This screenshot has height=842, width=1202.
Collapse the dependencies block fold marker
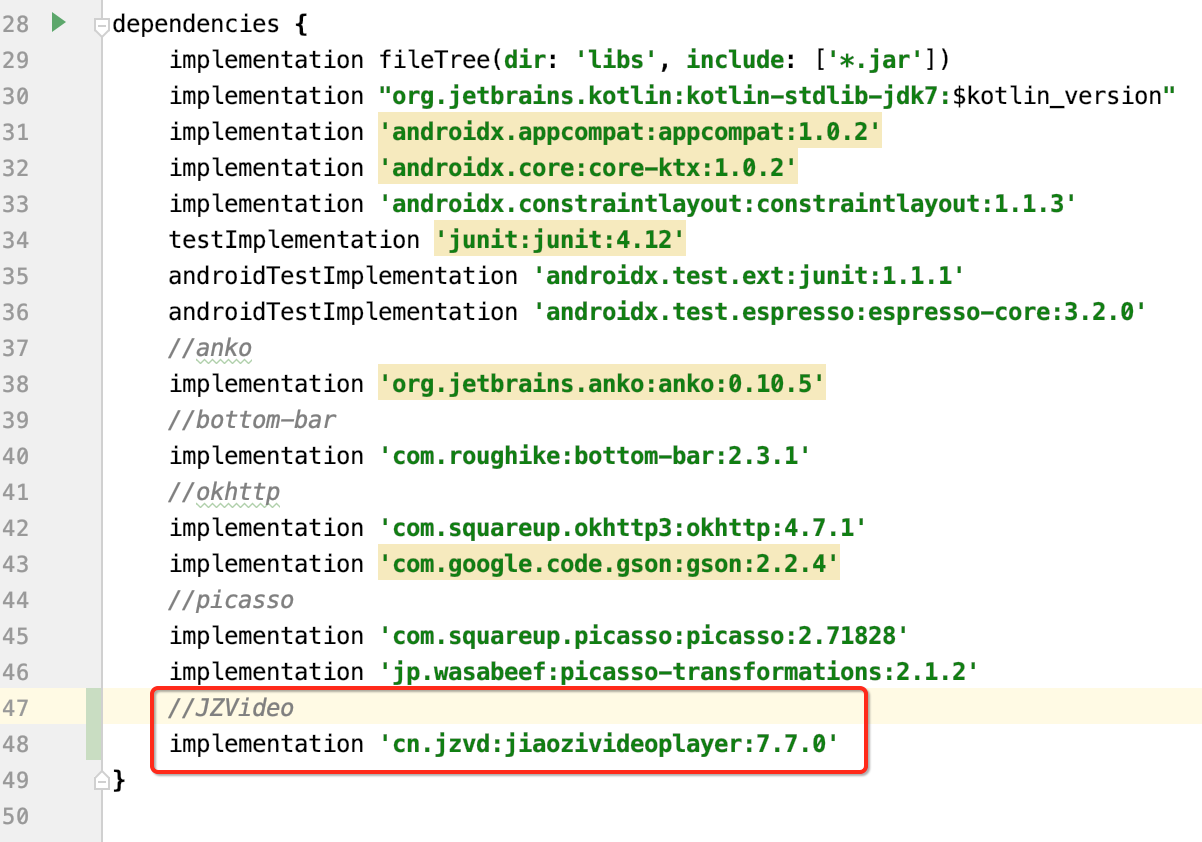click(100, 26)
